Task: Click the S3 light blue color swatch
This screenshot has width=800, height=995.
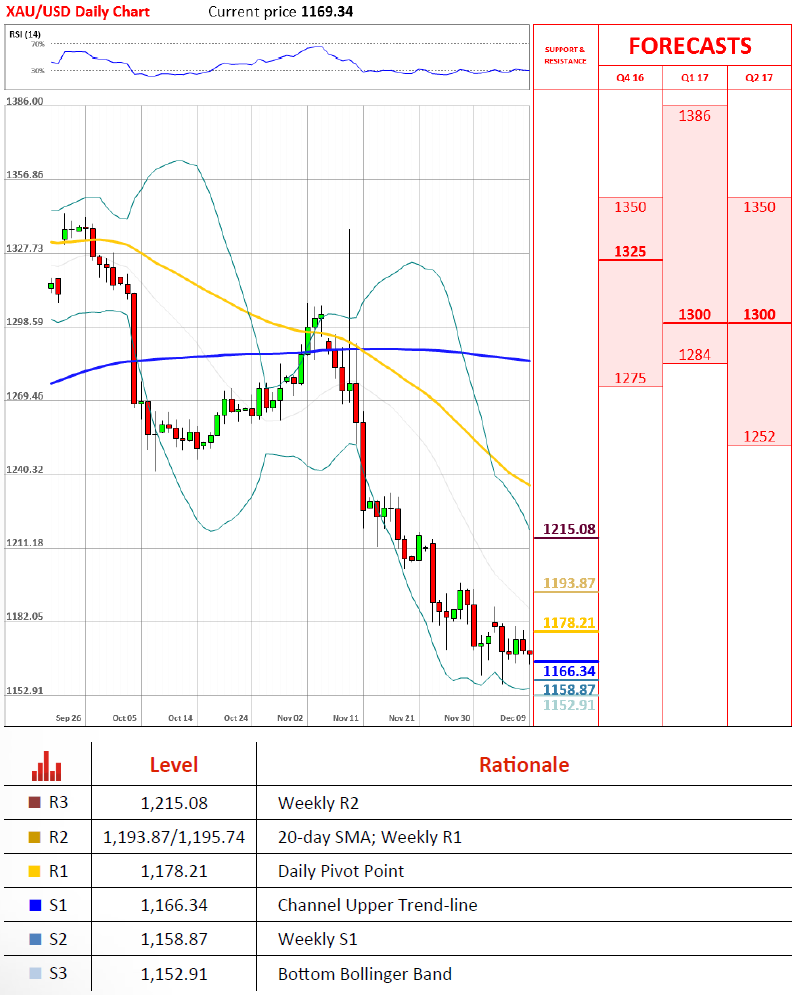Action: (x=35, y=973)
